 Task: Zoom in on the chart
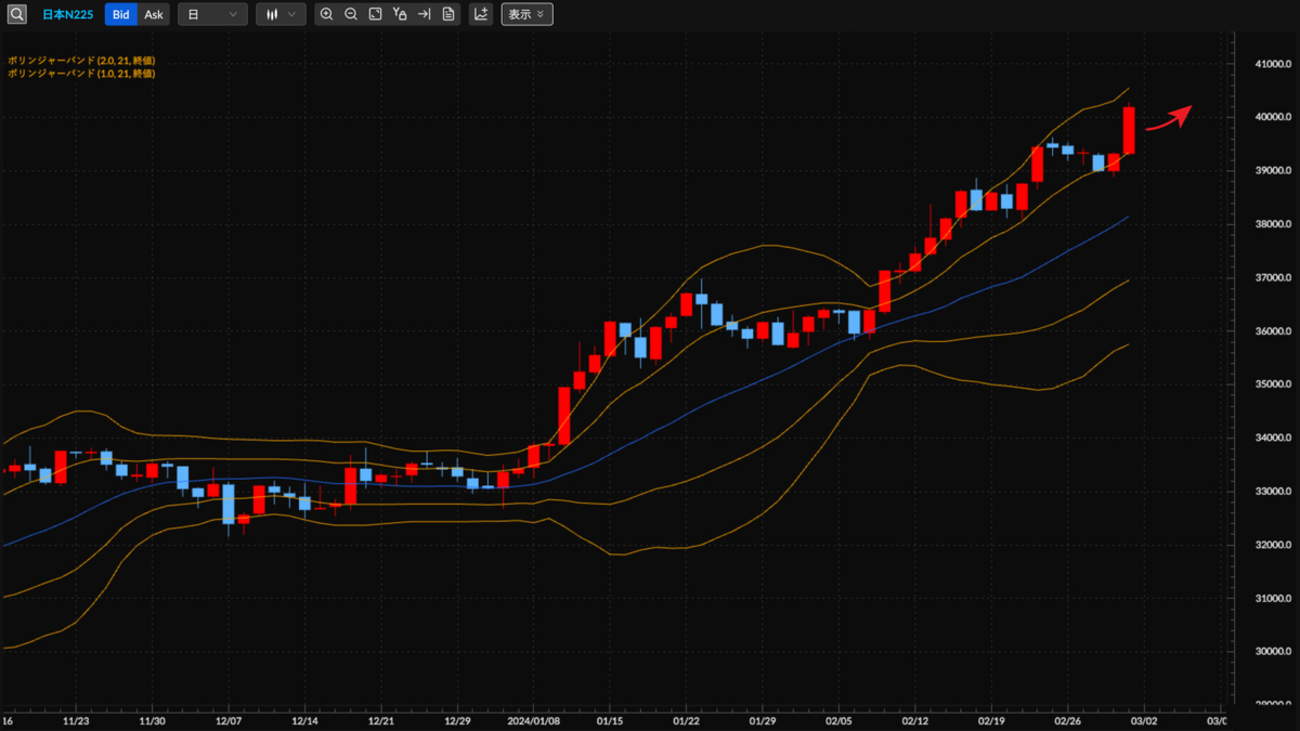326,15
